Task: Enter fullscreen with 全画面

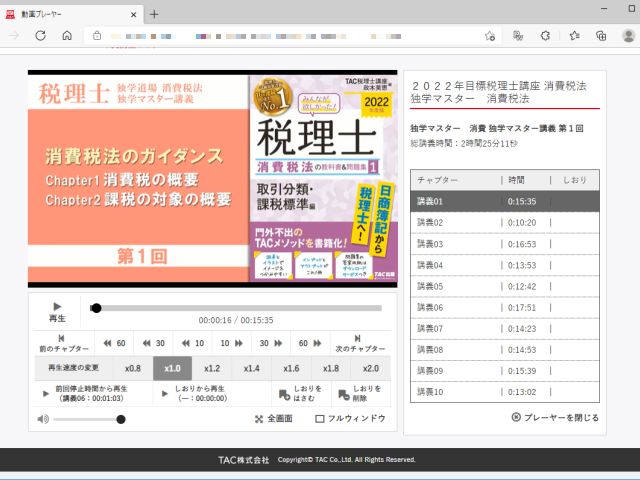Action: tap(274, 419)
